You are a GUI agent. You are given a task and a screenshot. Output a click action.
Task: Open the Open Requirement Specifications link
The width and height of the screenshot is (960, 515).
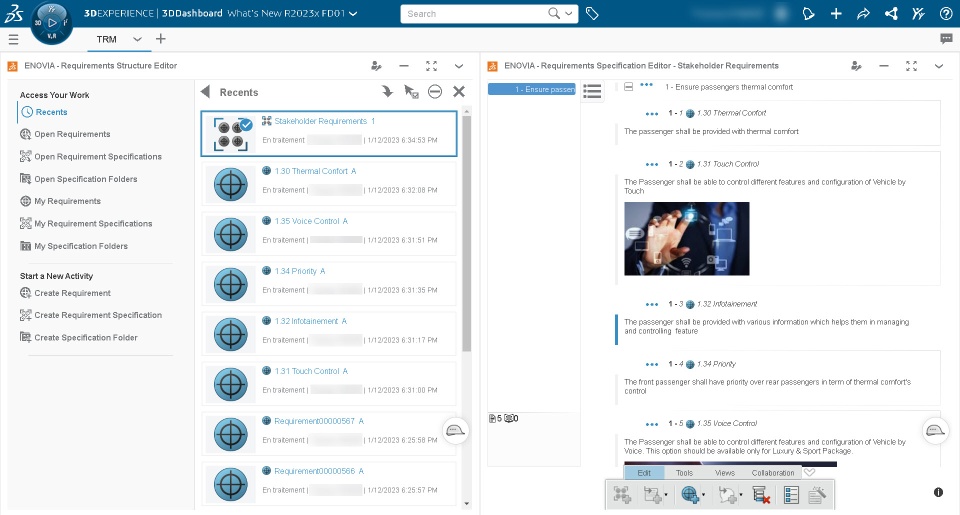[98, 157]
